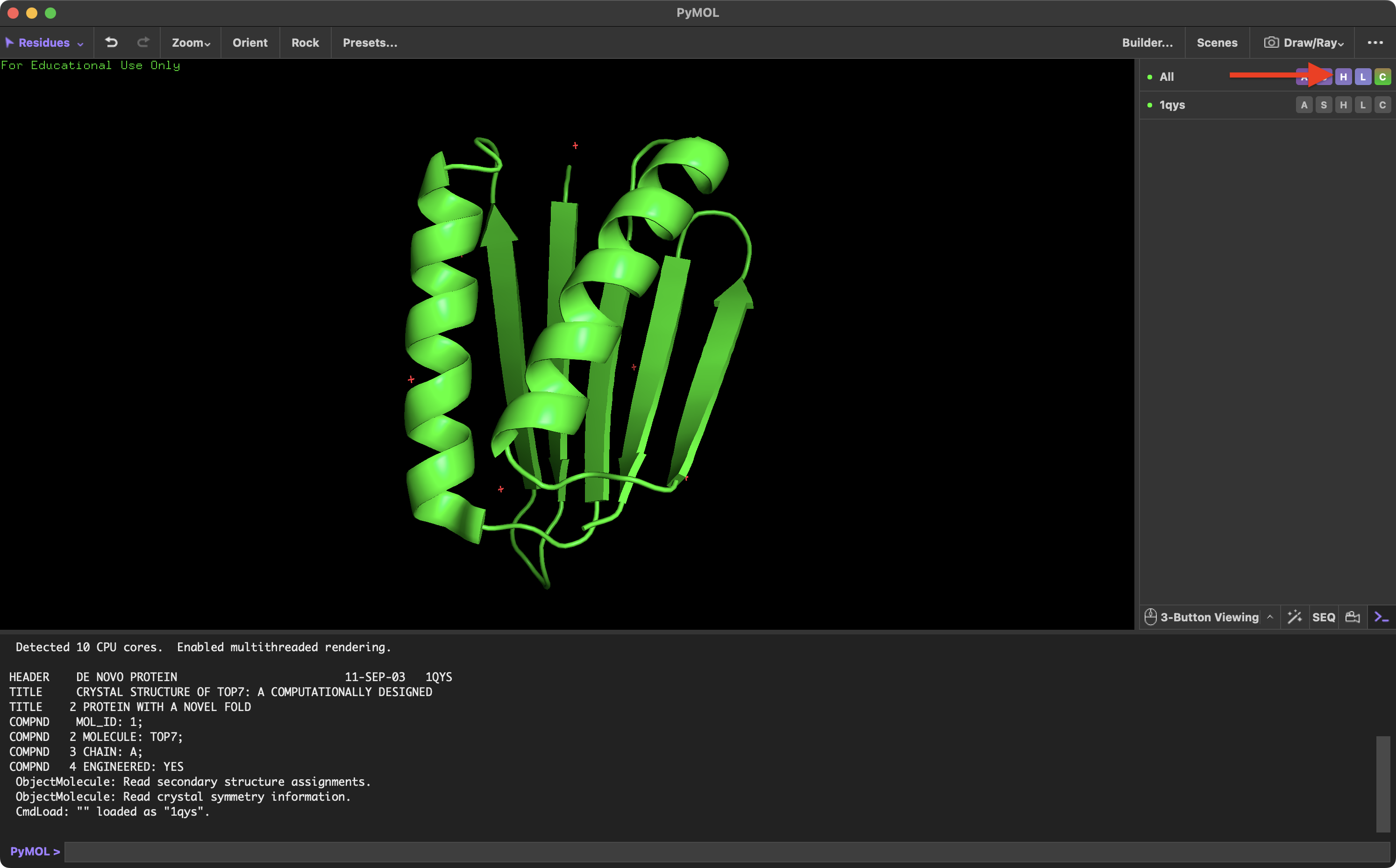This screenshot has height=868, width=1396.
Task: Open the Builder panel
Action: click(x=1147, y=43)
